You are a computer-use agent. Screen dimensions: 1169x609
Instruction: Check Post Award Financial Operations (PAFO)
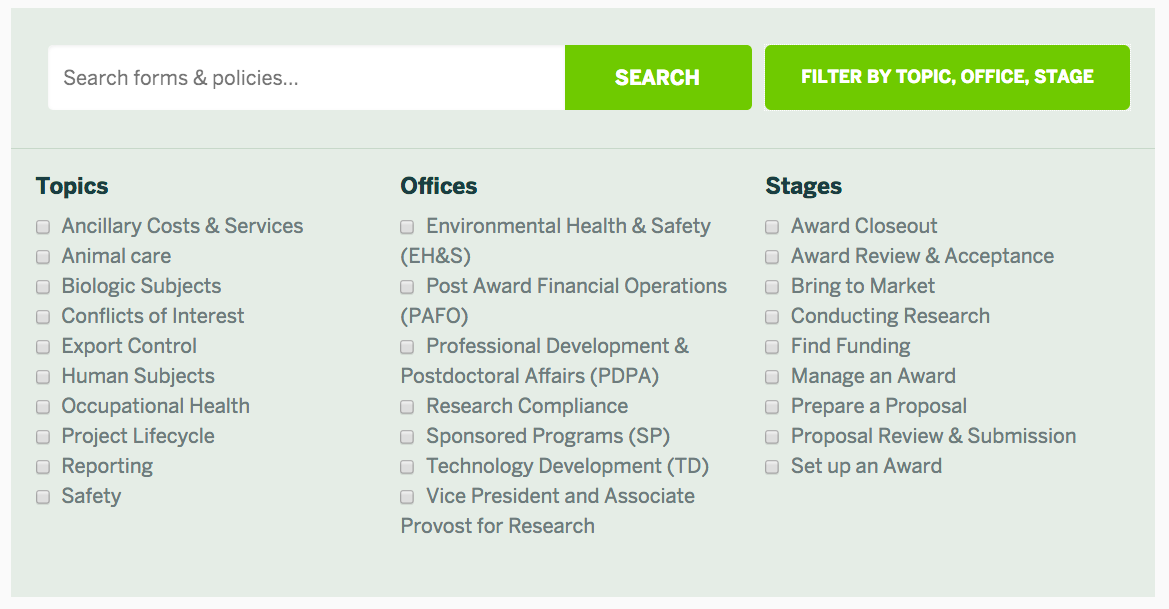point(407,287)
